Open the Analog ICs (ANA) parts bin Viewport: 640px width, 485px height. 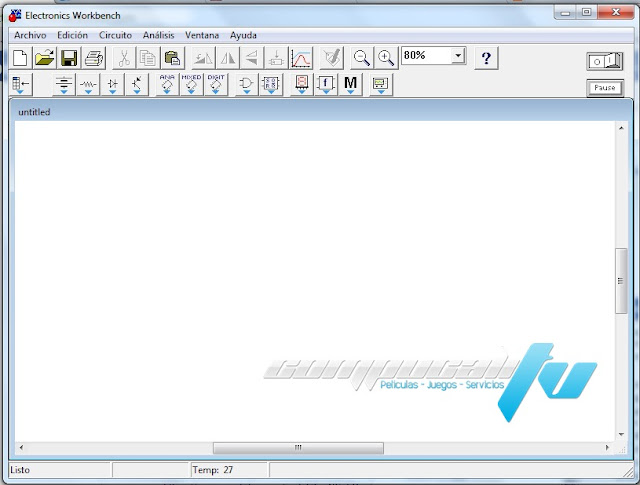coord(167,85)
